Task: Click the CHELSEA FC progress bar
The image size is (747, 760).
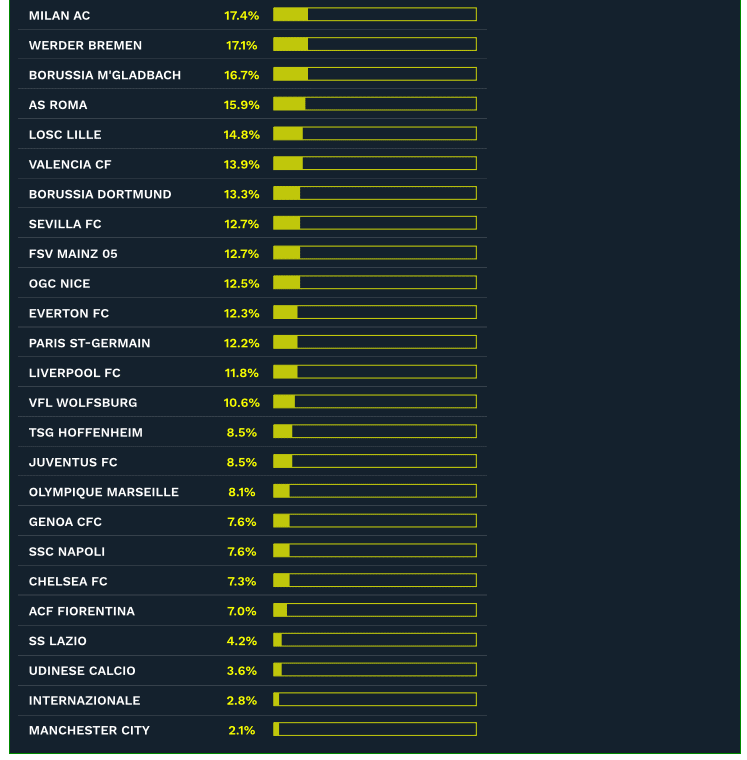Action: [x=374, y=581]
